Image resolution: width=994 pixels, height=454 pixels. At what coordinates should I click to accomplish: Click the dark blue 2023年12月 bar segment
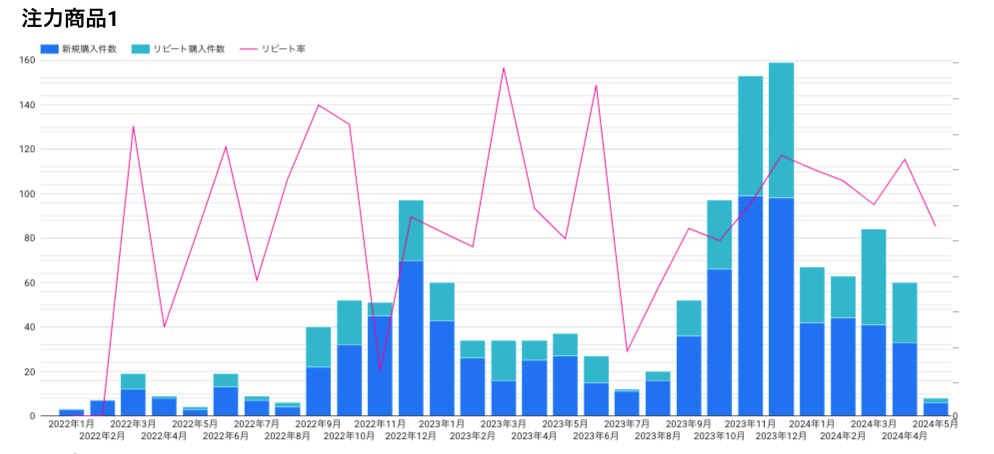(781, 306)
